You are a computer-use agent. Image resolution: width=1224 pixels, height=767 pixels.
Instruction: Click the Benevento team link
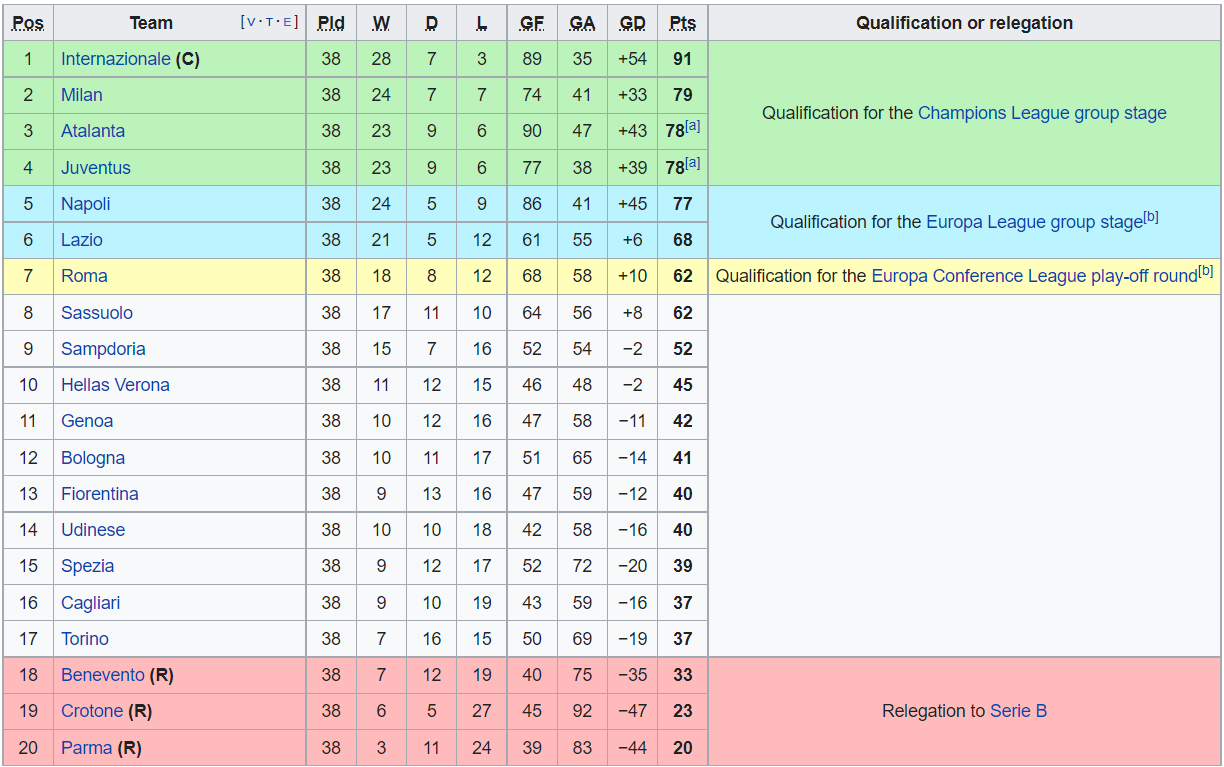(102, 675)
